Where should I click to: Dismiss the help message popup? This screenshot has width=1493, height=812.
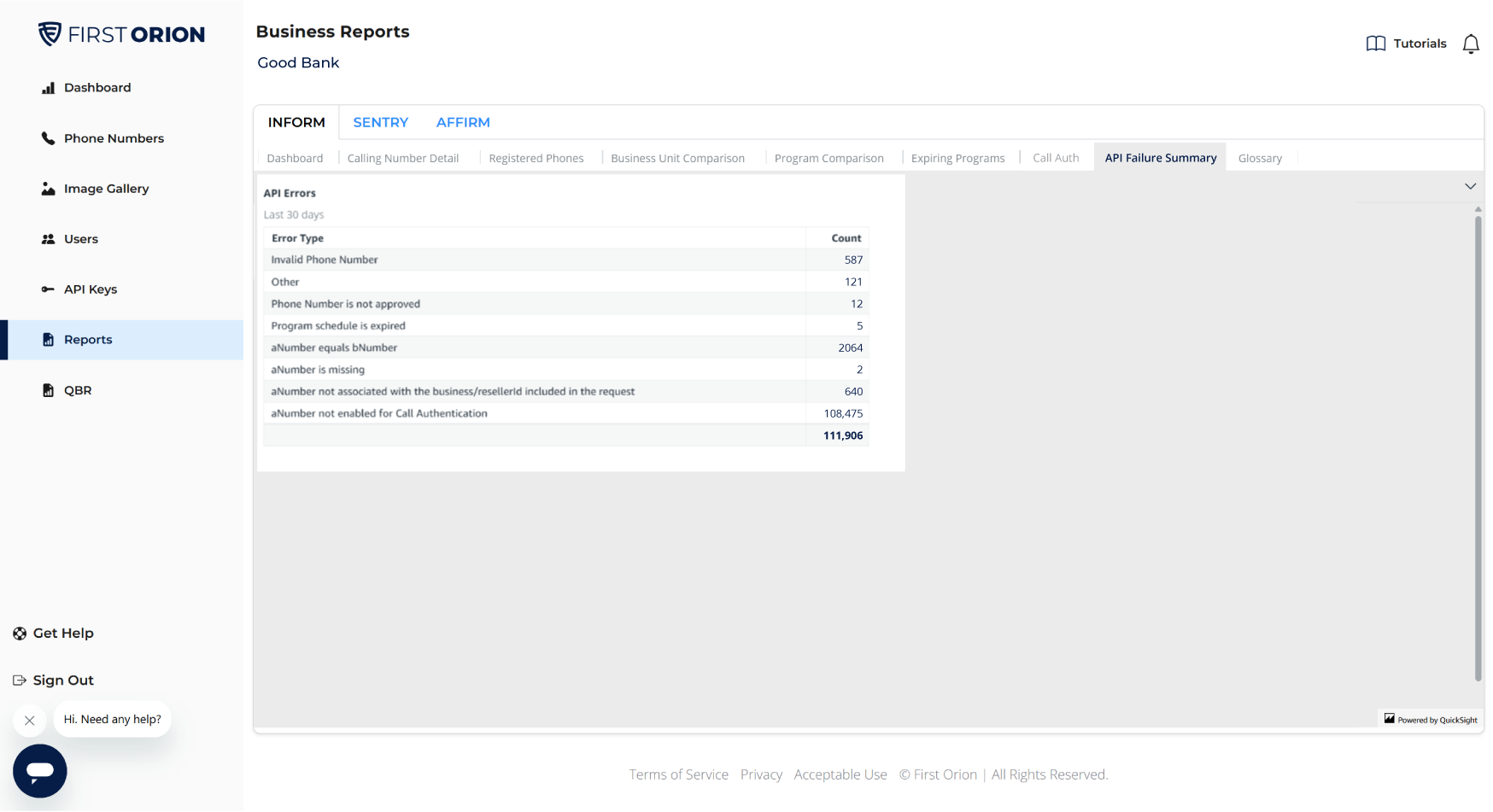(x=29, y=720)
